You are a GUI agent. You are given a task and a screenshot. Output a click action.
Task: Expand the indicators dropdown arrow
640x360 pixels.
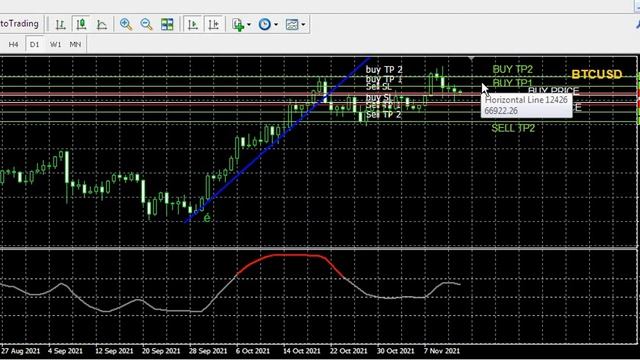coord(249,24)
